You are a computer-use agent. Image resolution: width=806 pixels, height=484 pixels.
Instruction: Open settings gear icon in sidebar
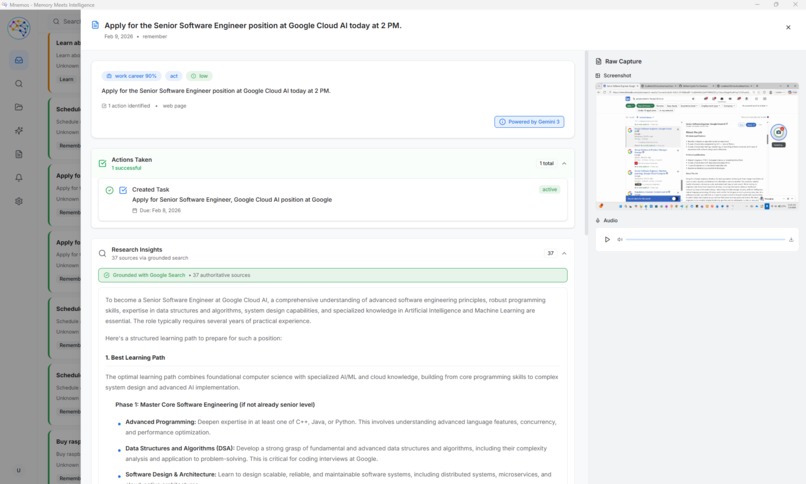(19, 201)
